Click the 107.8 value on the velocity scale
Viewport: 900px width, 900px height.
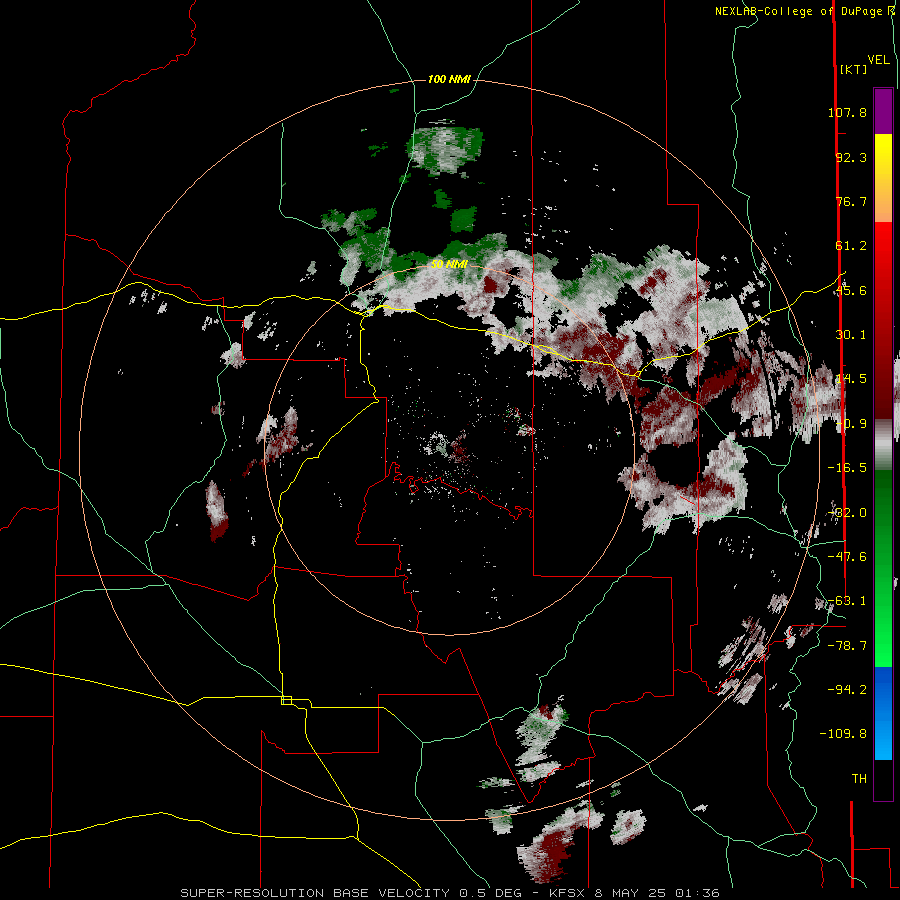[847, 112]
